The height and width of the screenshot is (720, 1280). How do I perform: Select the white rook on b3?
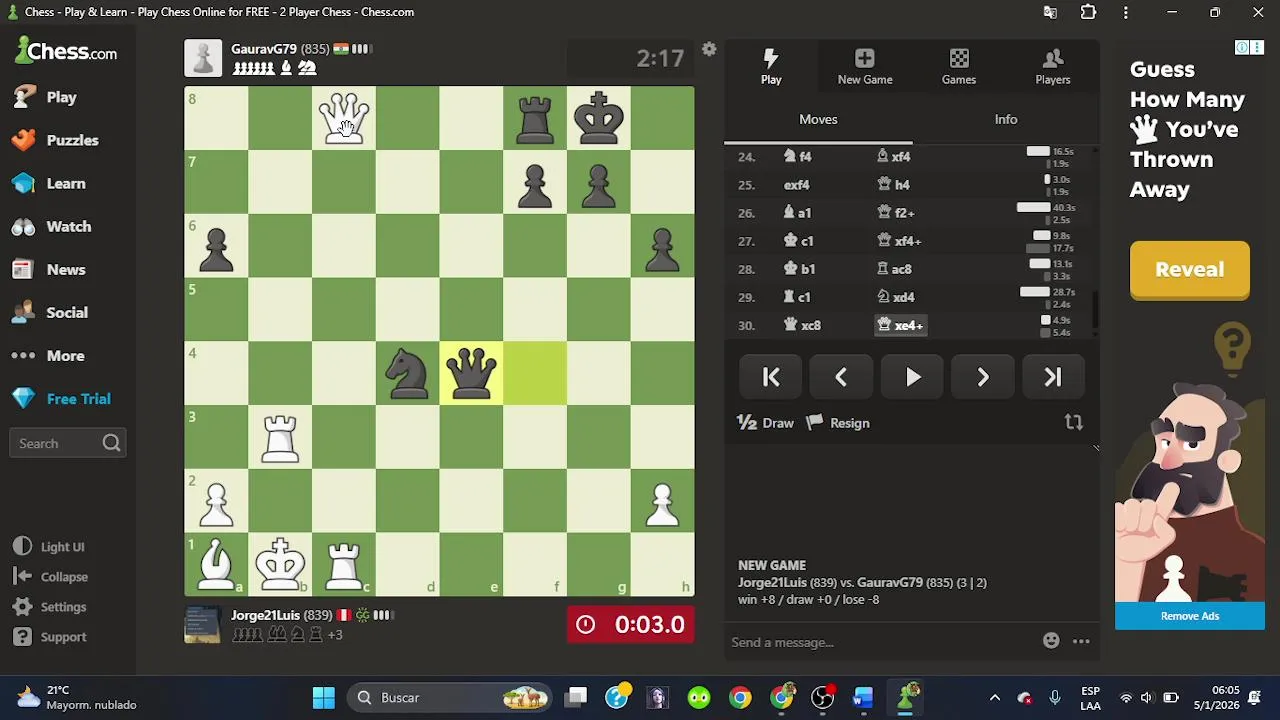[x=280, y=437]
